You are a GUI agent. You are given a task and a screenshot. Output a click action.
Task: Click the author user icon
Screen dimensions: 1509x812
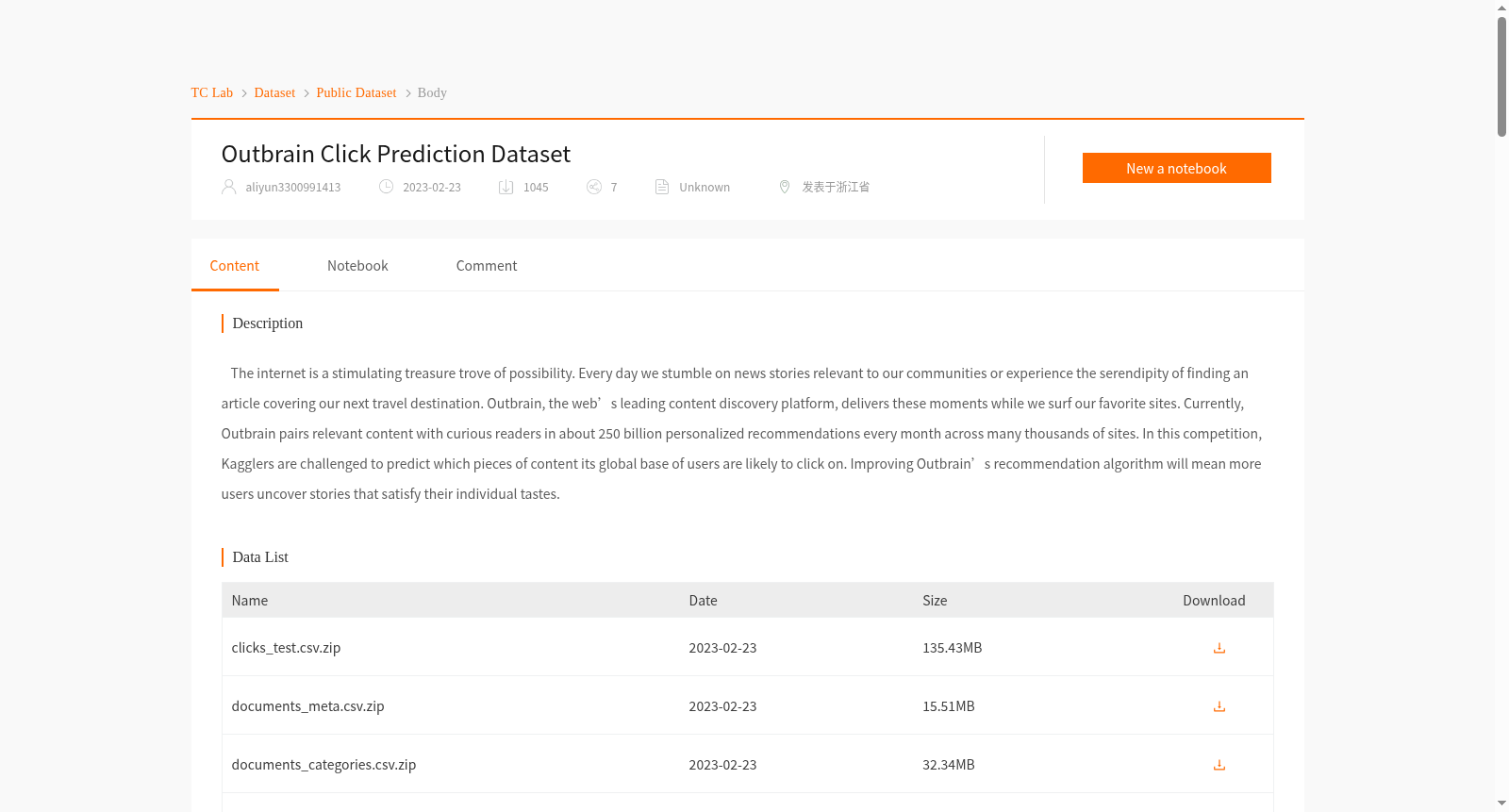tap(229, 187)
